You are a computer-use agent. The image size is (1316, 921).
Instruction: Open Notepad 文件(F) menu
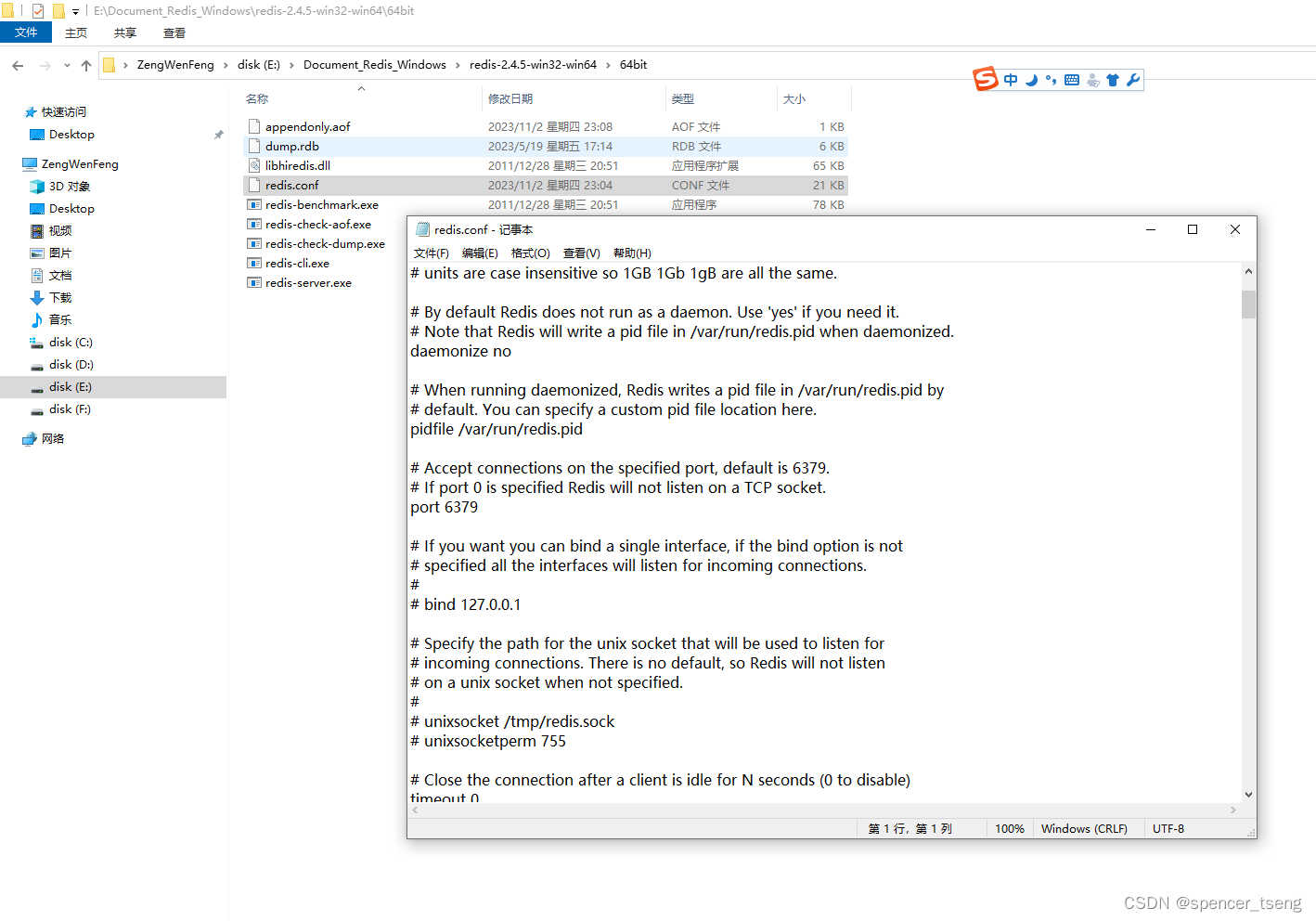[432, 253]
